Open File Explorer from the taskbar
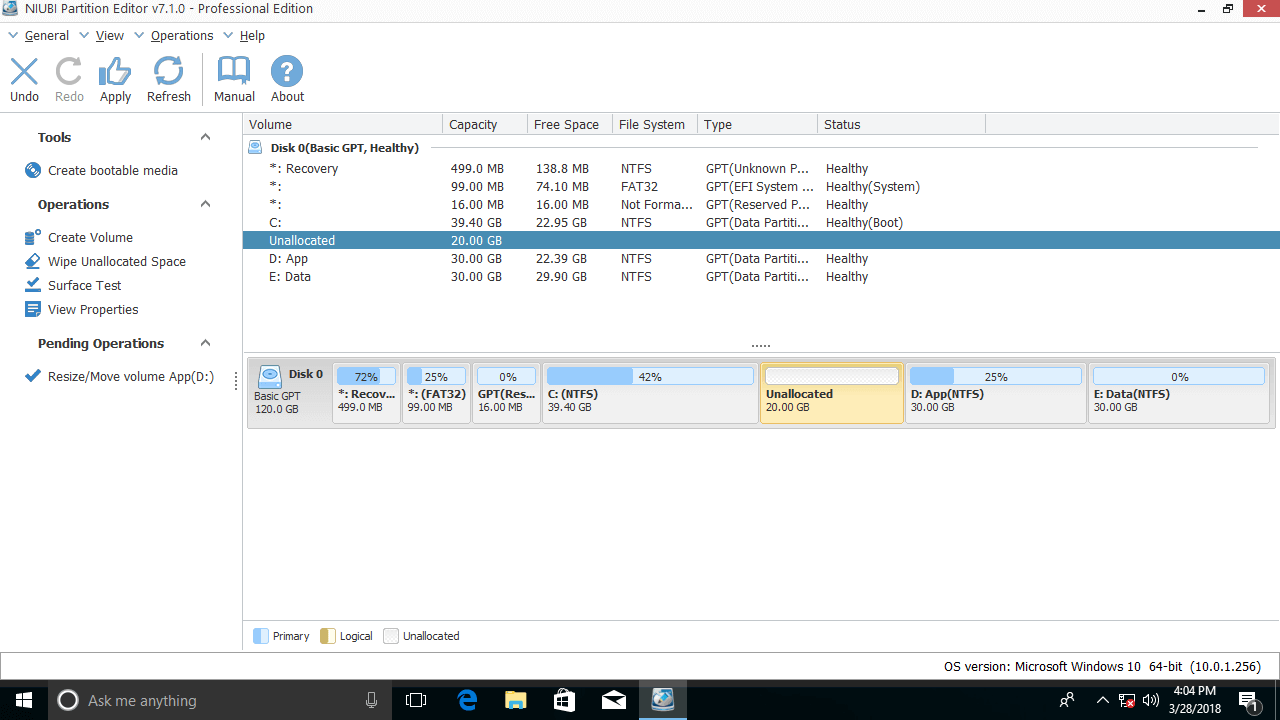The image size is (1280, 720). pos(516,700)
